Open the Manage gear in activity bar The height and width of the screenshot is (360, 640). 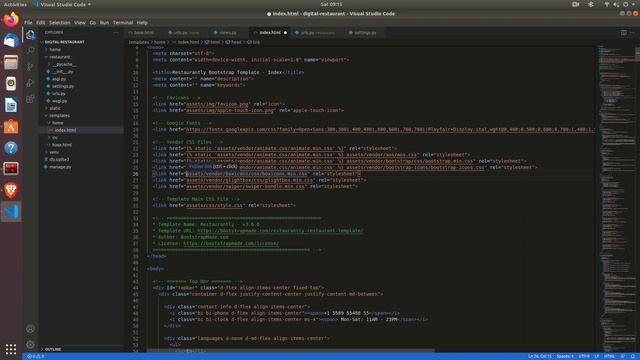(30, 345)
